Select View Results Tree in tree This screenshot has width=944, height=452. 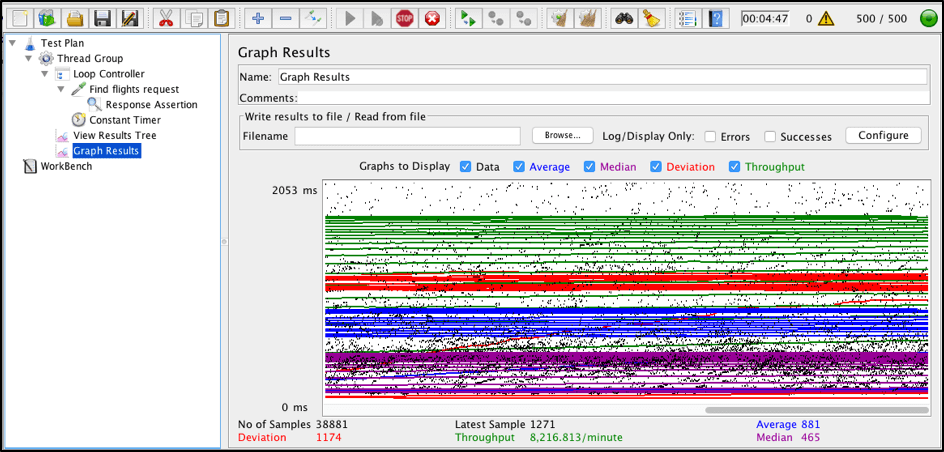point(114,135)
